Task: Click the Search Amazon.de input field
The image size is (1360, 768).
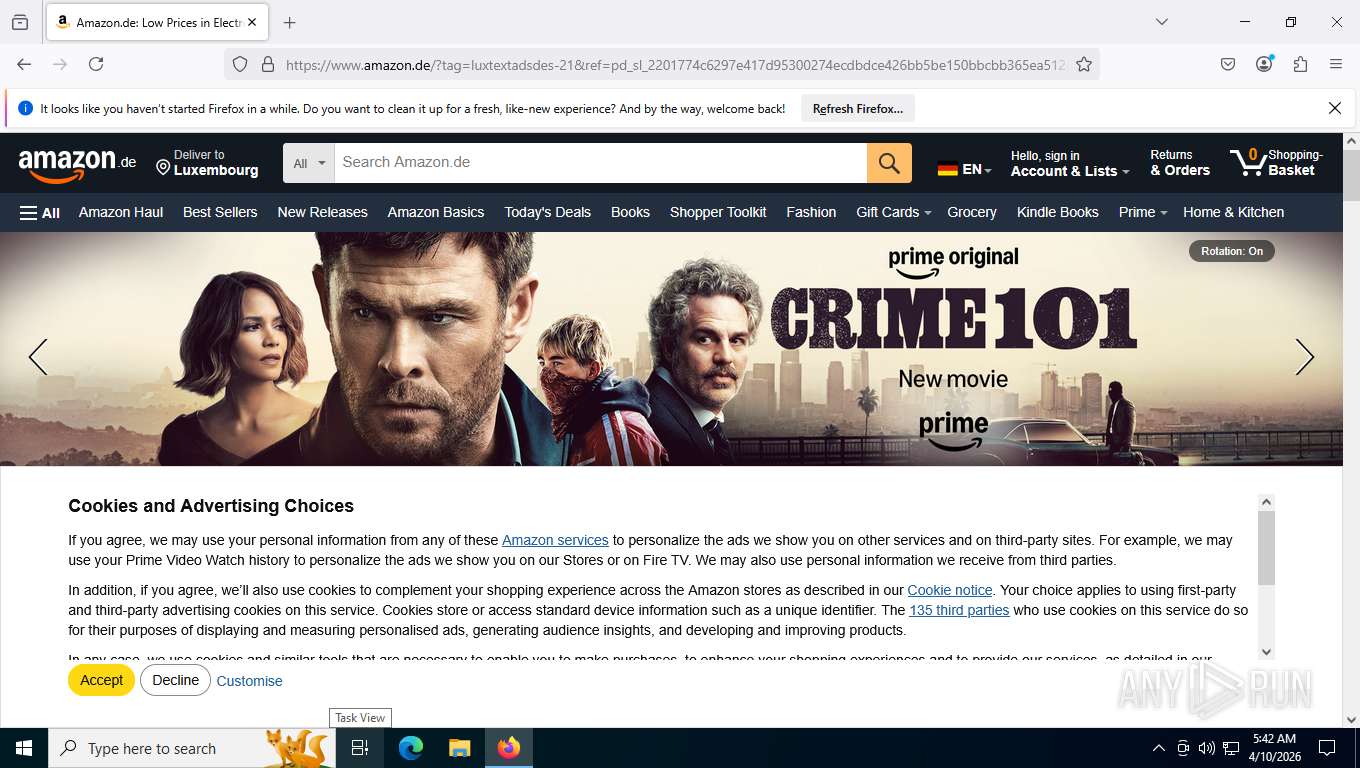Action: coord(600,163)
